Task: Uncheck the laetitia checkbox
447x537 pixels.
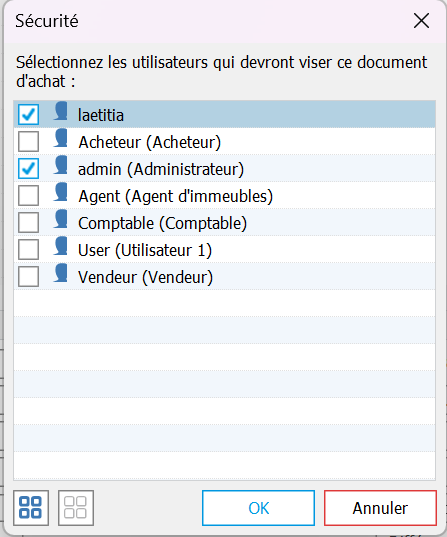Action: (28, 114)
